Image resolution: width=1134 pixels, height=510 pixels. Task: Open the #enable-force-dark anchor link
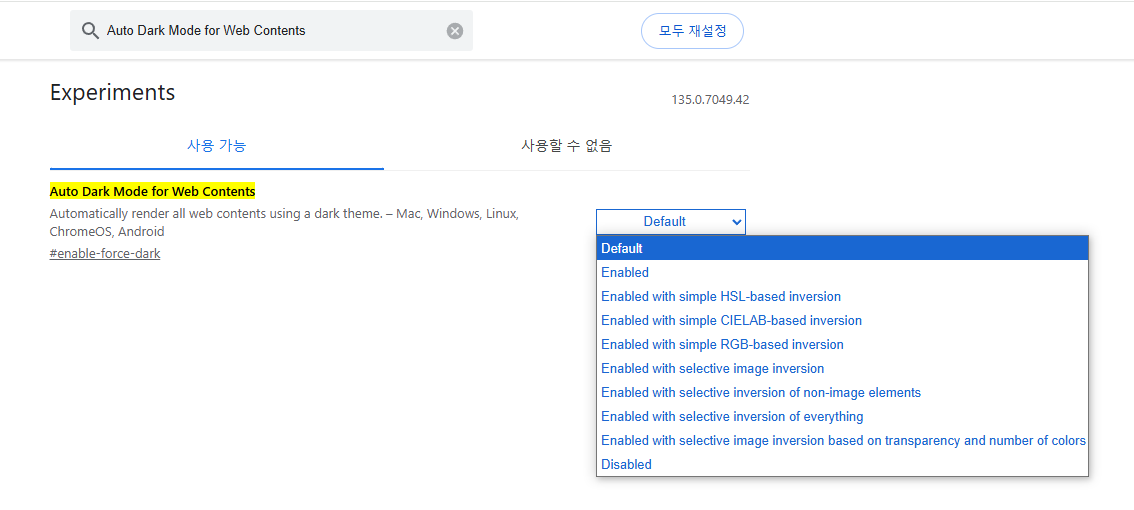105,254
